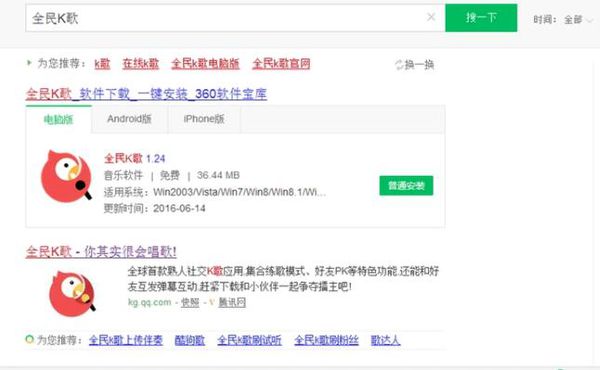Image resolution: width=600 pixels, height=370 pixels.
Task: Click the 更新时间: 2016-06-14 text
Action: (155, 209)
